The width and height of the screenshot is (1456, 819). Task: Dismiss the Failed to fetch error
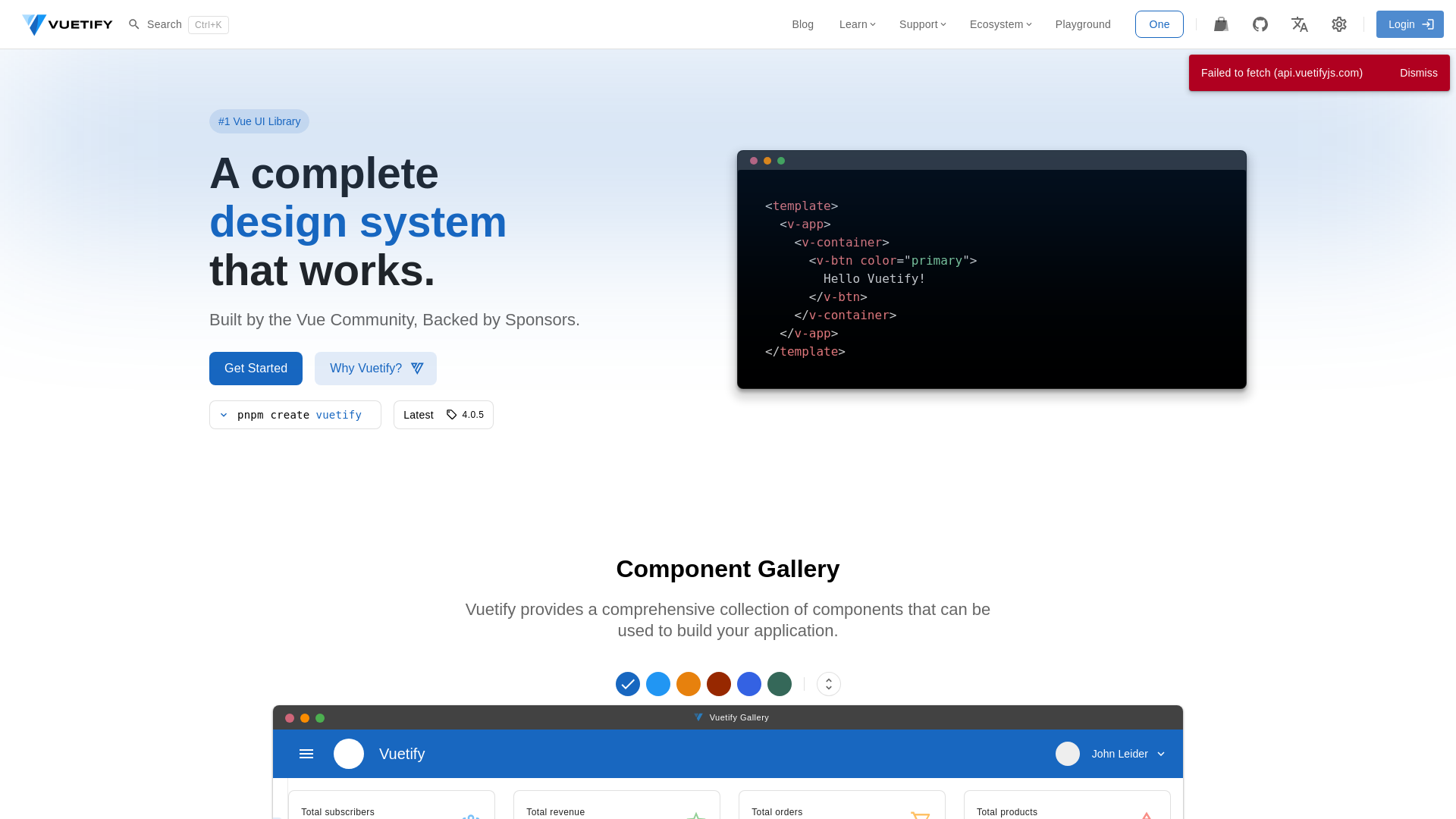(1418, 73)
